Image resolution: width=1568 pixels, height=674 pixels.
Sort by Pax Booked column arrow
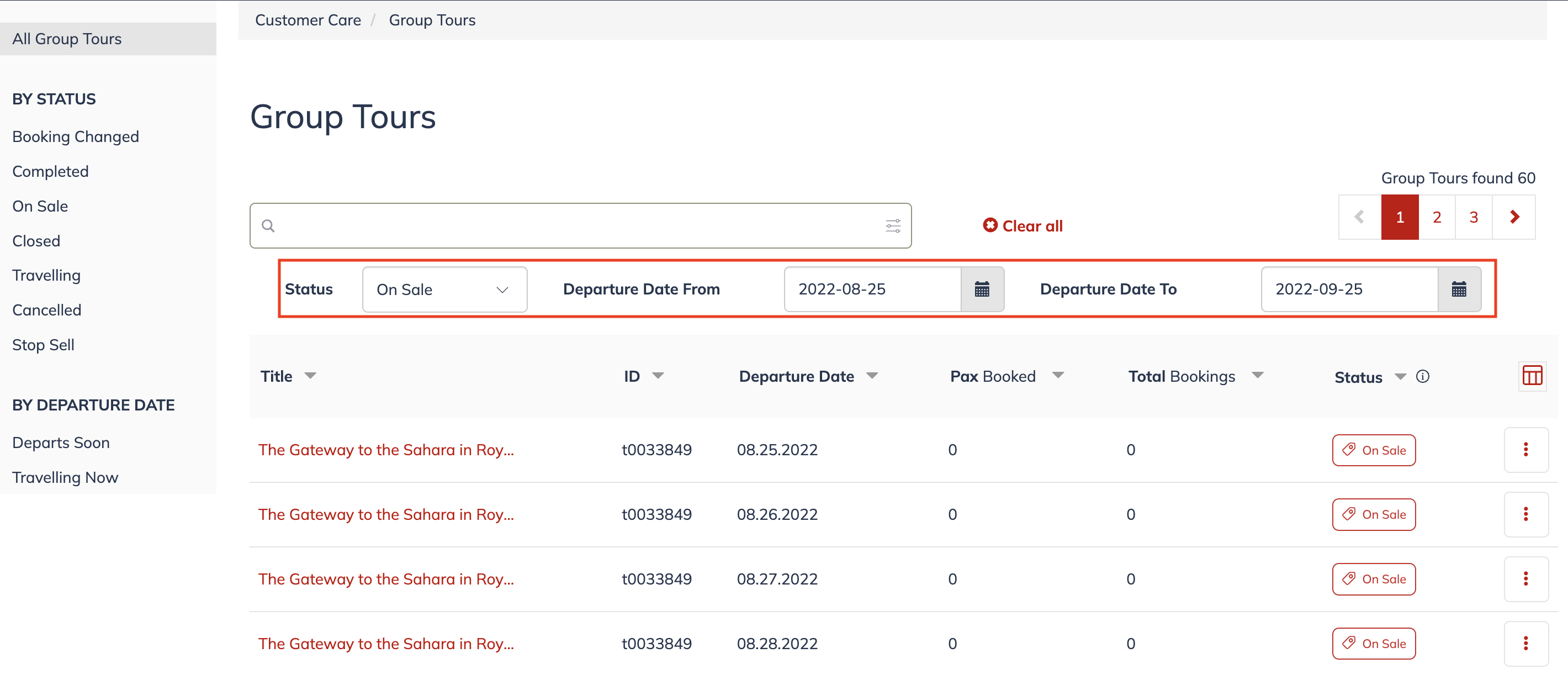coord(1058,375)
